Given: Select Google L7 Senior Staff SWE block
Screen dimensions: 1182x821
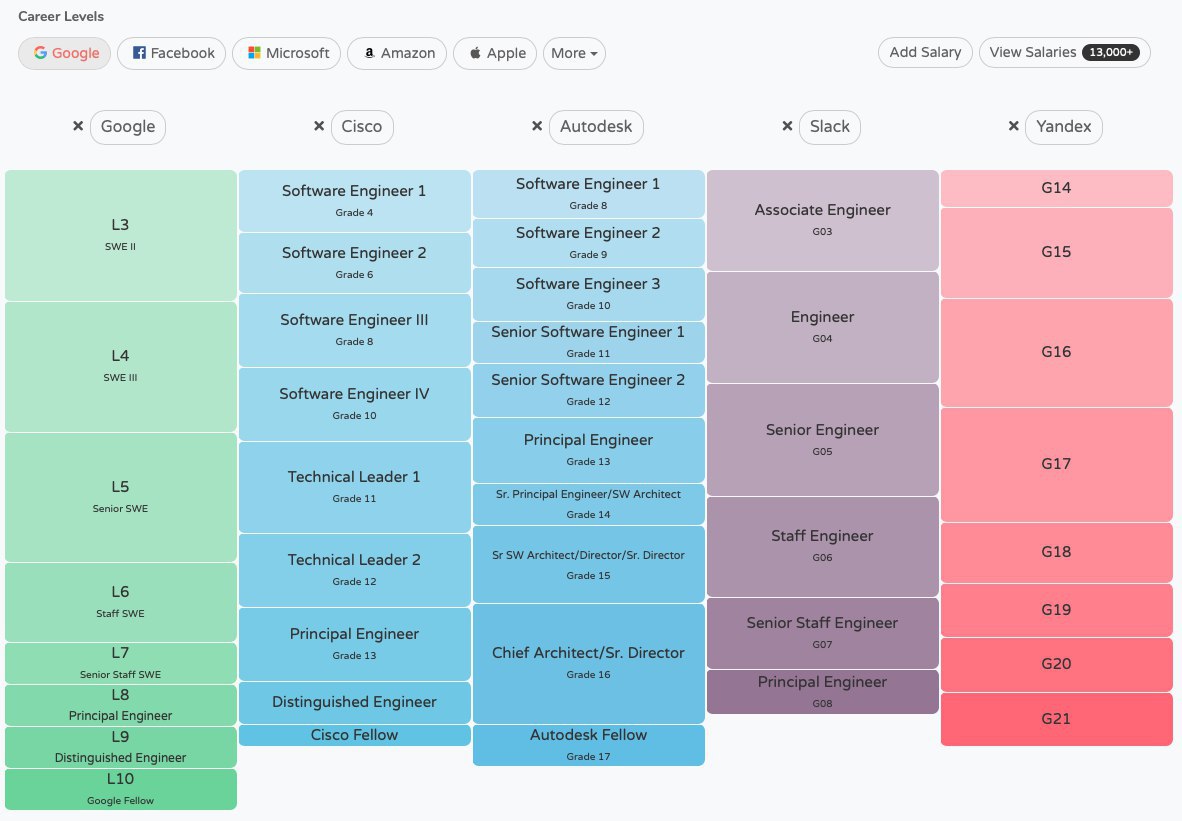Looking at the screenshot, I should point(121,663).
